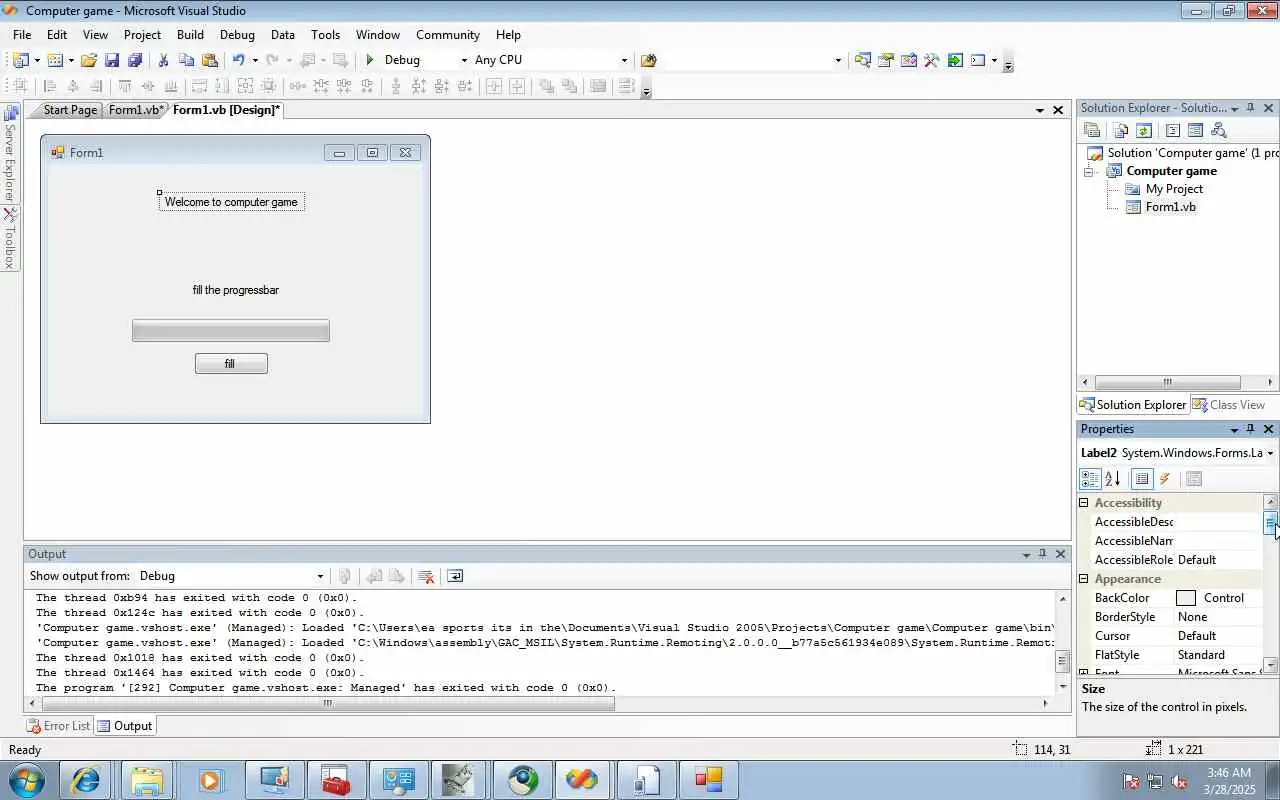Toggle Word Wrap in the Output window
Viewport: 1280px width, 800px height.
(x=455, y=576)
